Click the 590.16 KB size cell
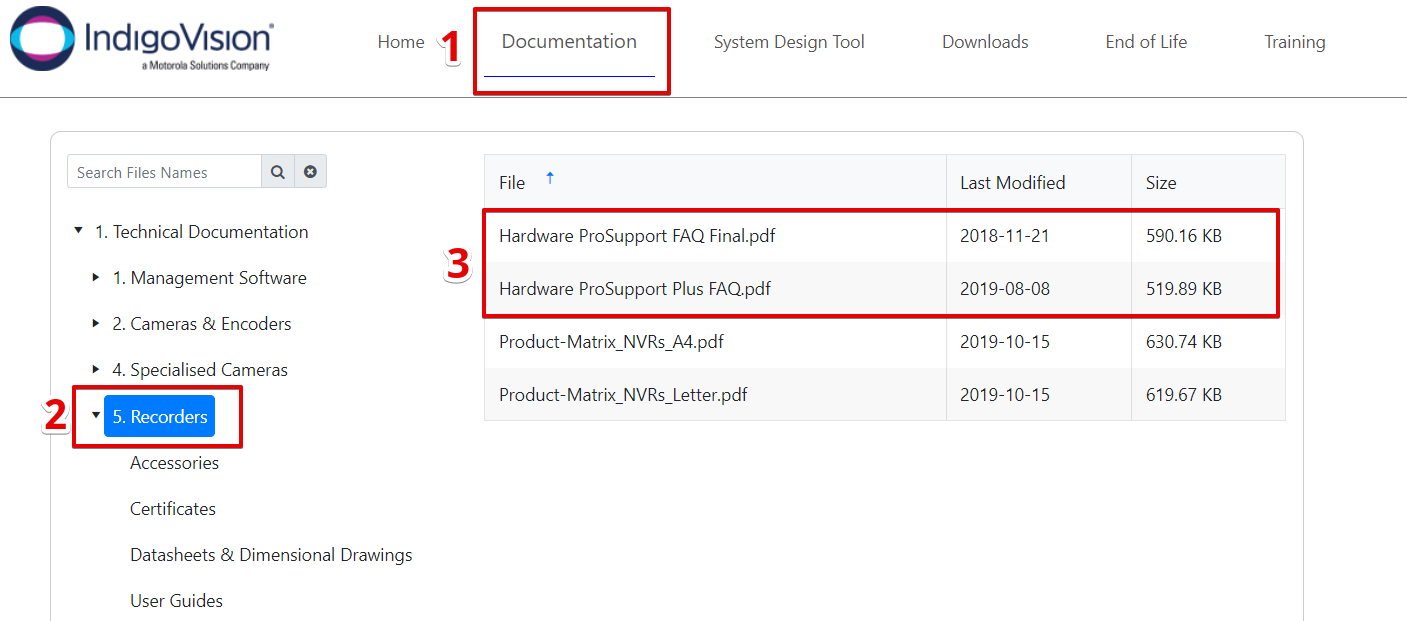The height and width of the screenshot is (621, 1407). tap(1184, 236)
